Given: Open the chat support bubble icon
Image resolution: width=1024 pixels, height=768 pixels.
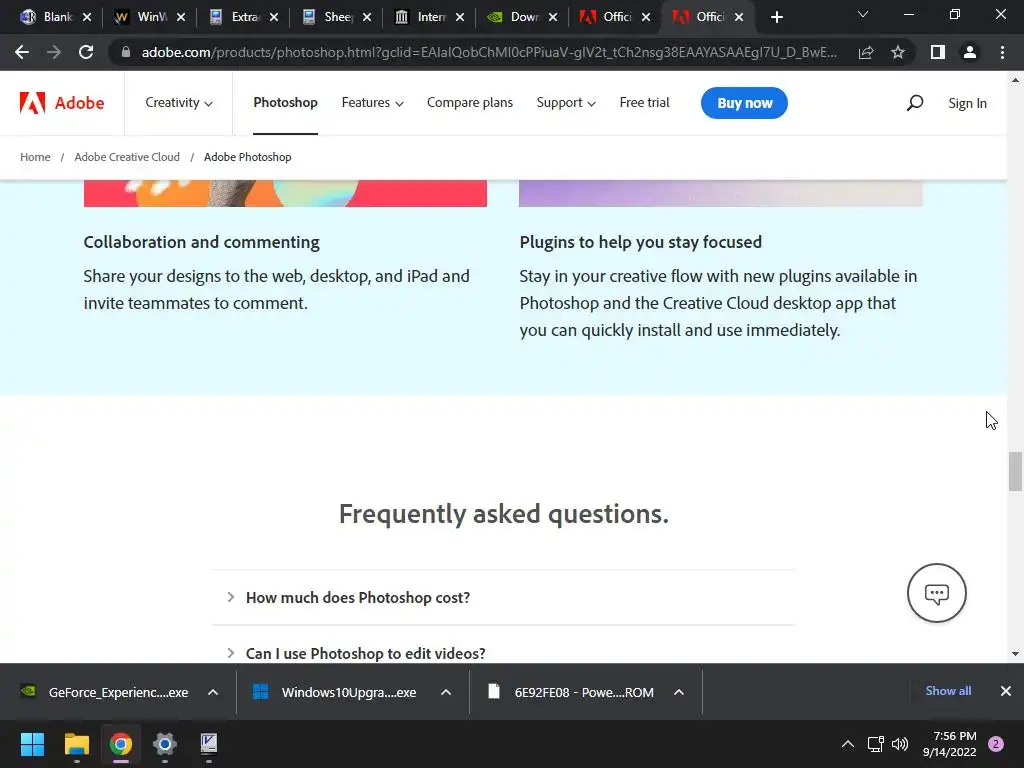Looking at the screenshot, I should 936,593.
